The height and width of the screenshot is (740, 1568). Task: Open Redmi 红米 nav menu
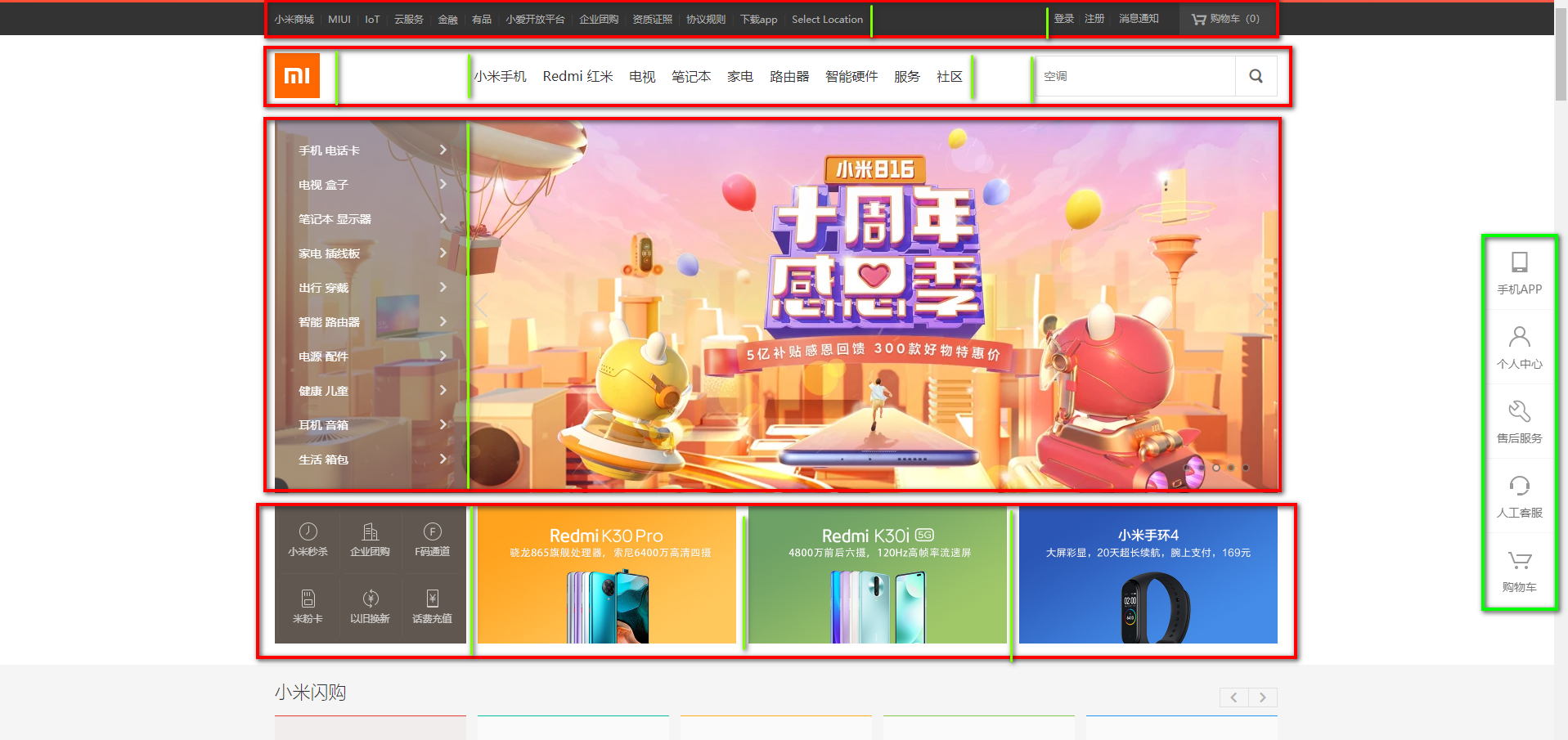pyautogui.click(x=577, y=76)
